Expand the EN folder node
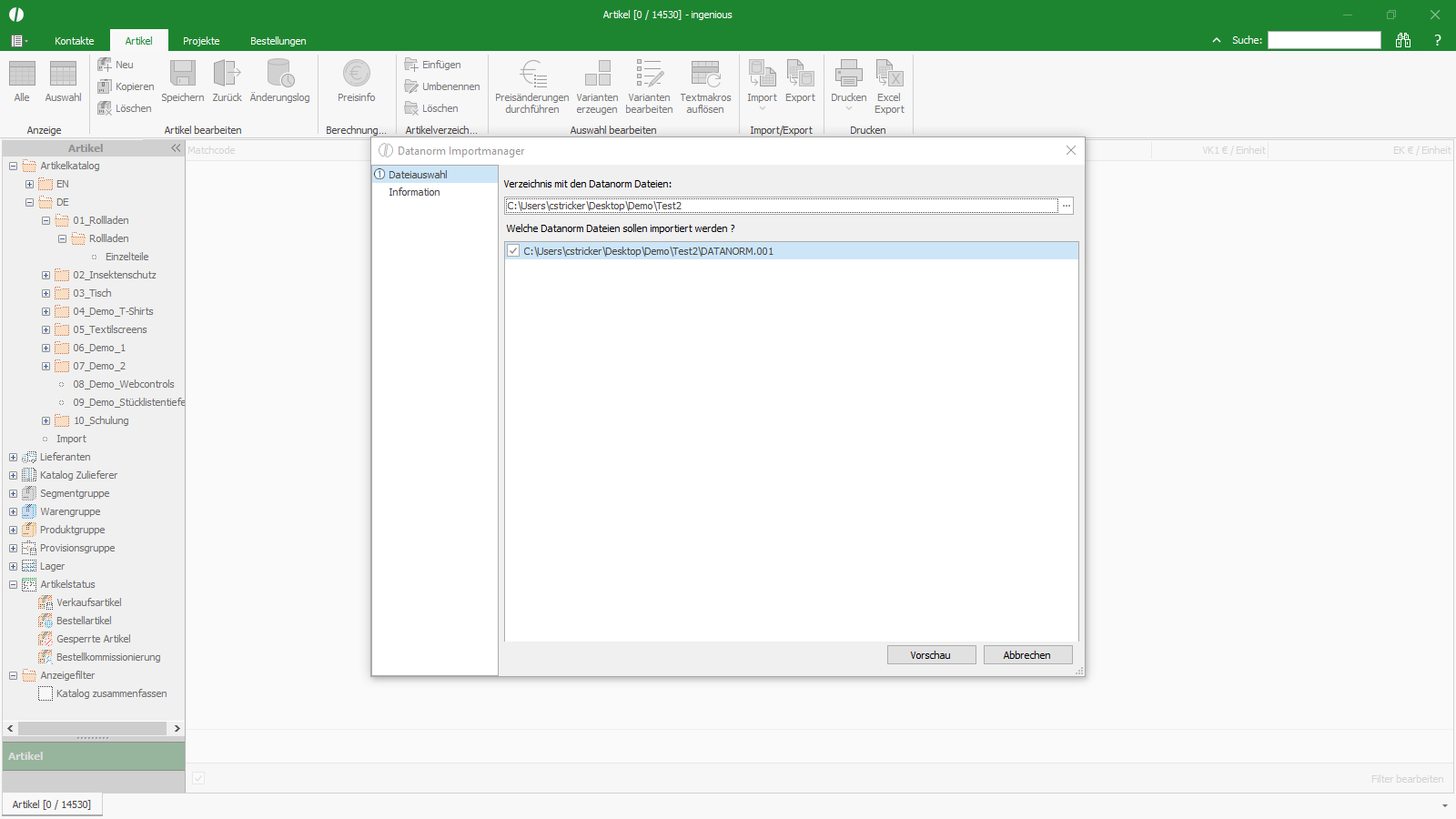 tap(29, 184)
